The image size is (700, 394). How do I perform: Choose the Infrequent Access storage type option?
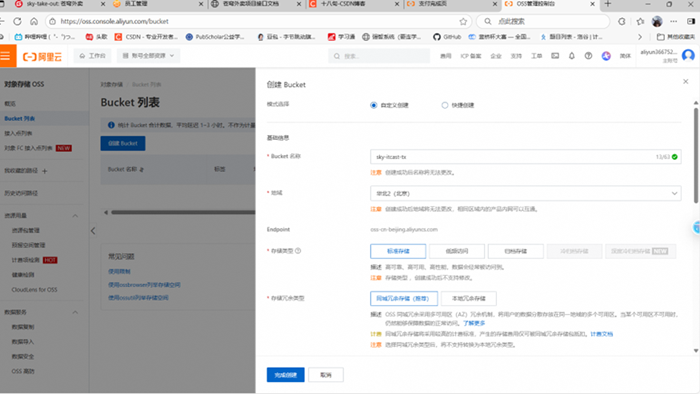click(457, 251)
